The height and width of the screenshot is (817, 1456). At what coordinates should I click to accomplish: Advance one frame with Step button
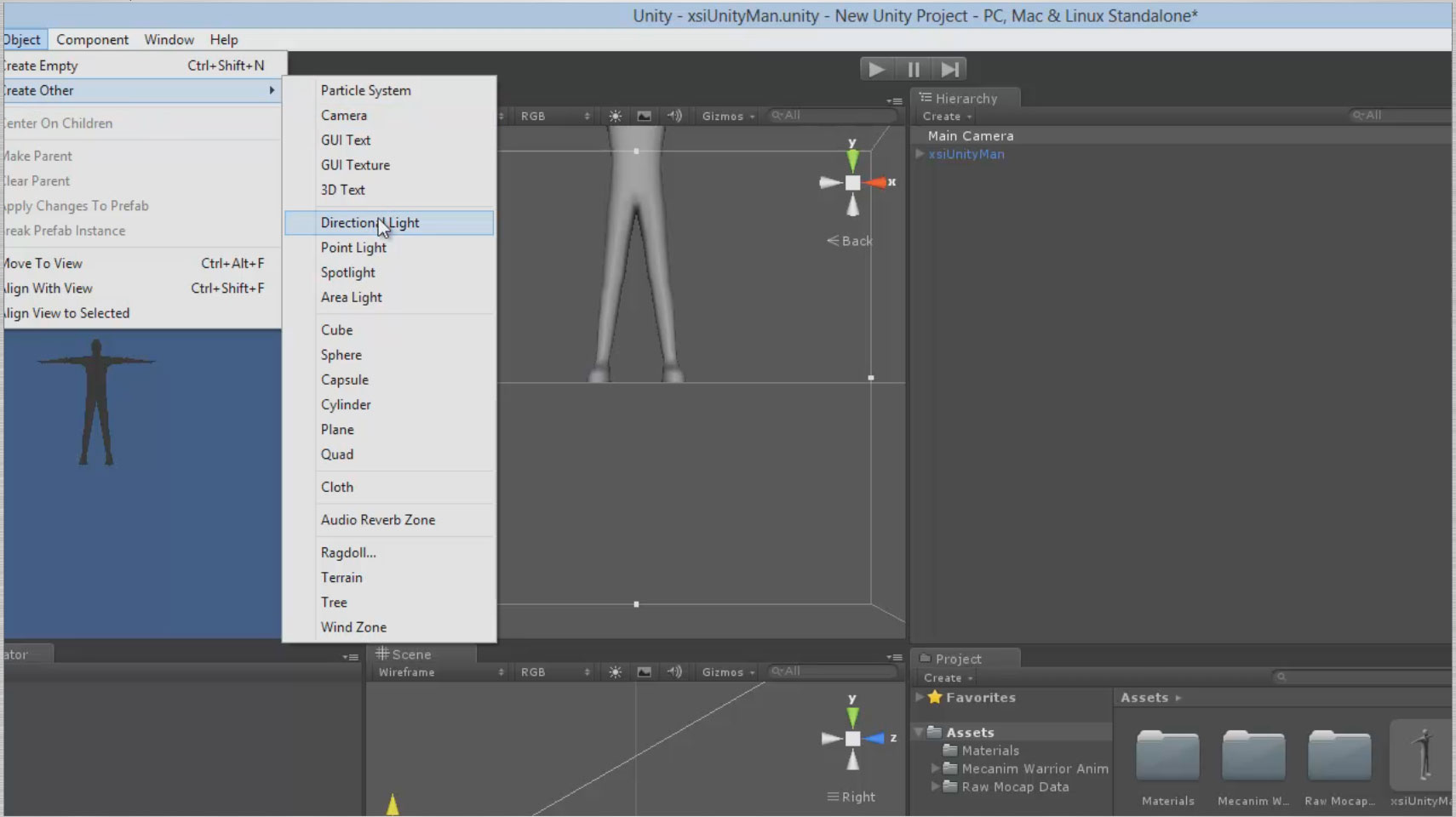click(x=949, y=69)
